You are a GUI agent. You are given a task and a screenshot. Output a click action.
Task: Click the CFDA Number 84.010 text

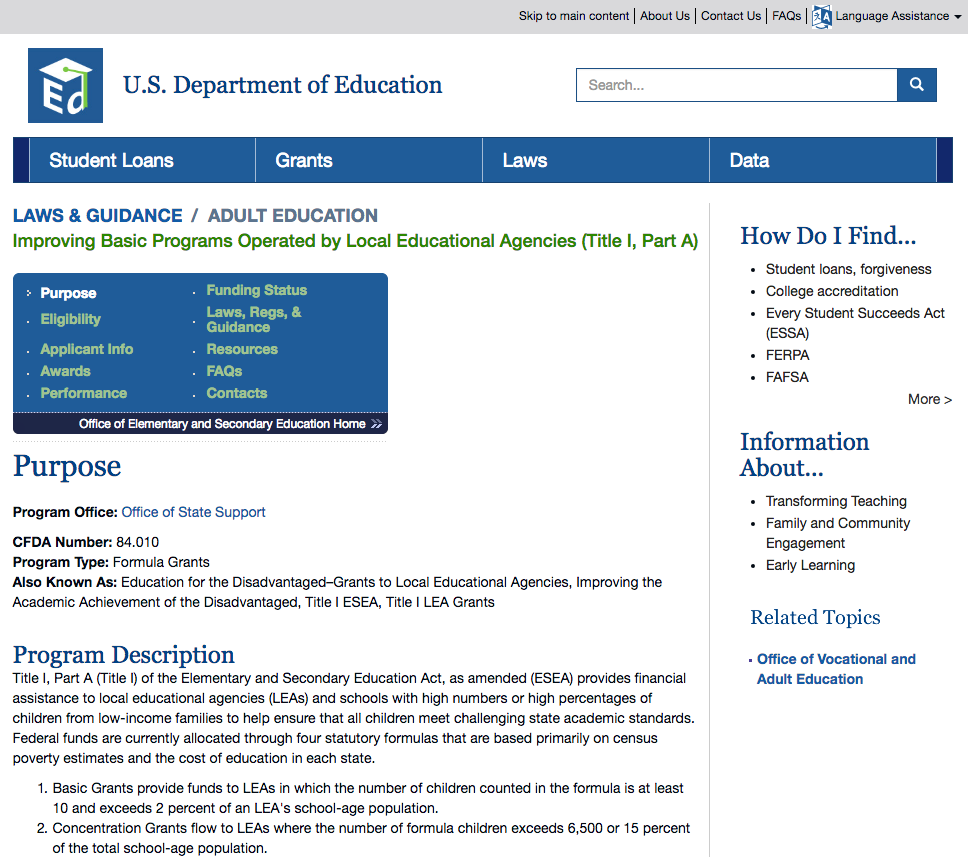pyautogui.click(x=86, y=542)
